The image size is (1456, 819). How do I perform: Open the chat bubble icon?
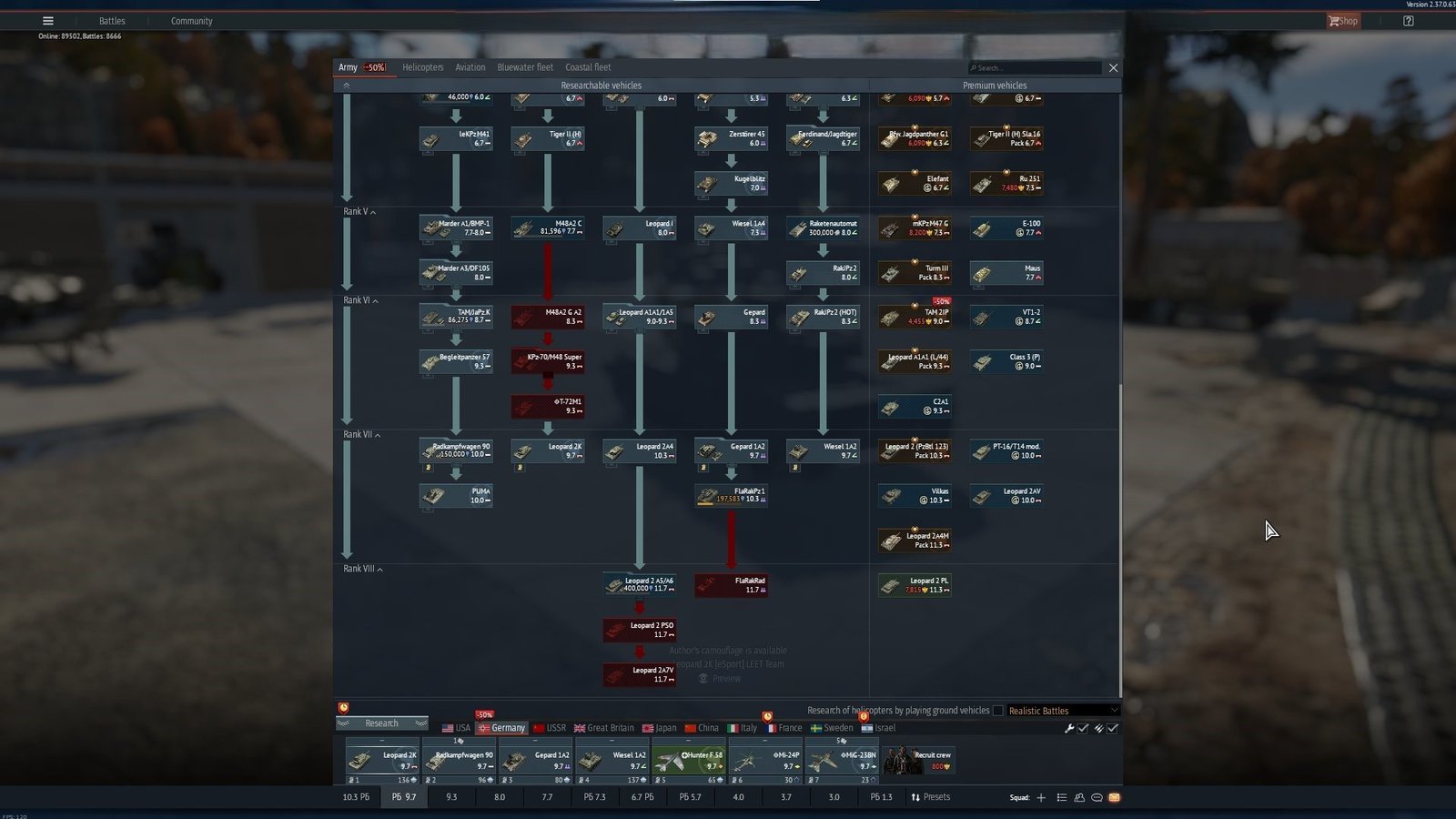coord(1097,798)
